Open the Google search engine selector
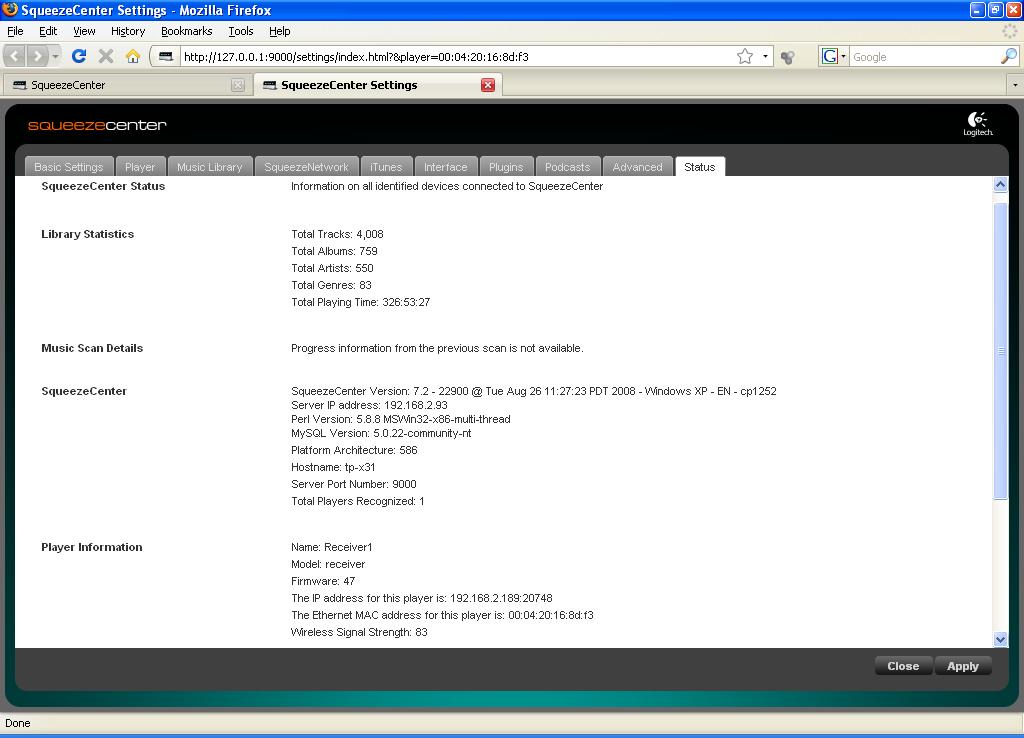 coord(833,57)
